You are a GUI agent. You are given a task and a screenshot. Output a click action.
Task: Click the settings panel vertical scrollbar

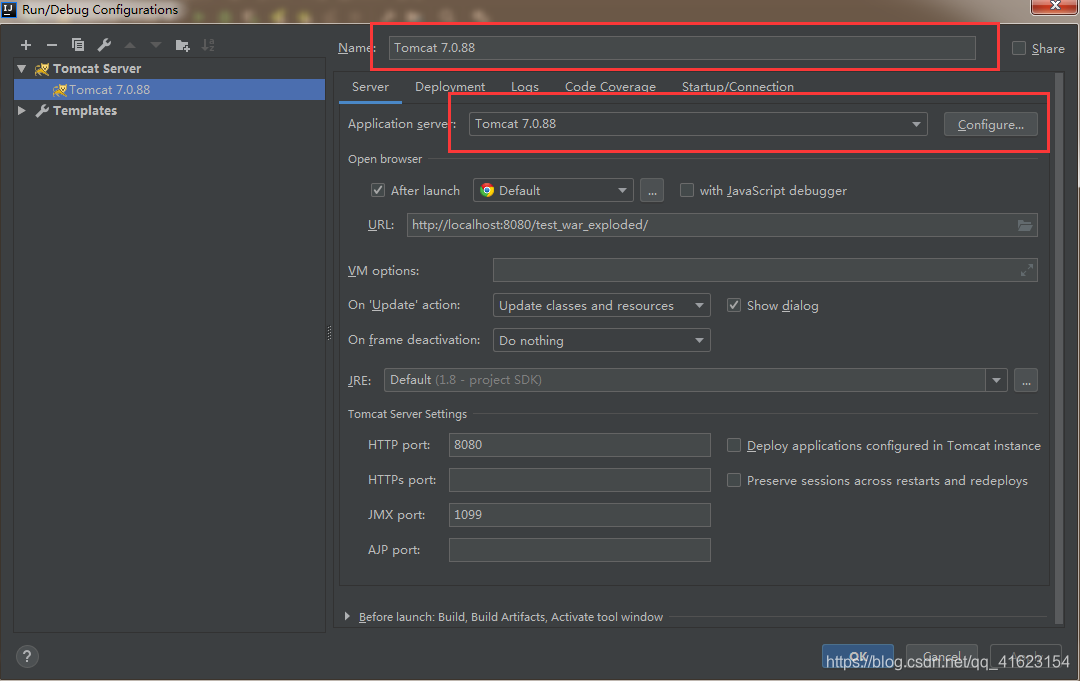1059,347
